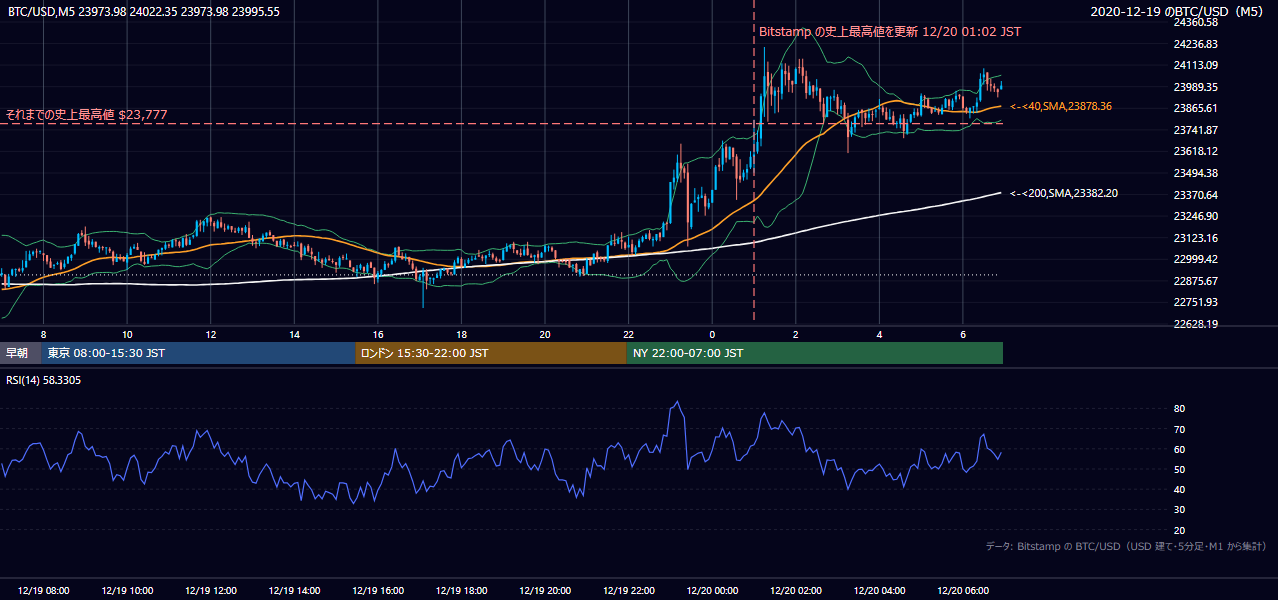Click the price axis value 23123.16
The height and width of the screenshot is (600, 1278).
1195,238
